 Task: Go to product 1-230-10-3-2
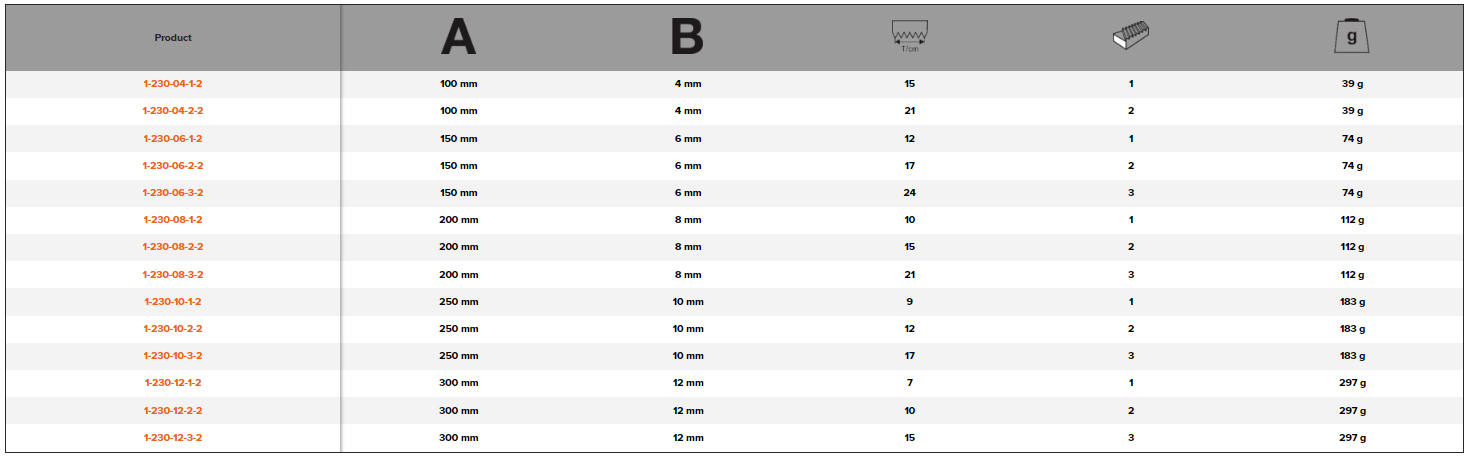[x=173, y=356]
